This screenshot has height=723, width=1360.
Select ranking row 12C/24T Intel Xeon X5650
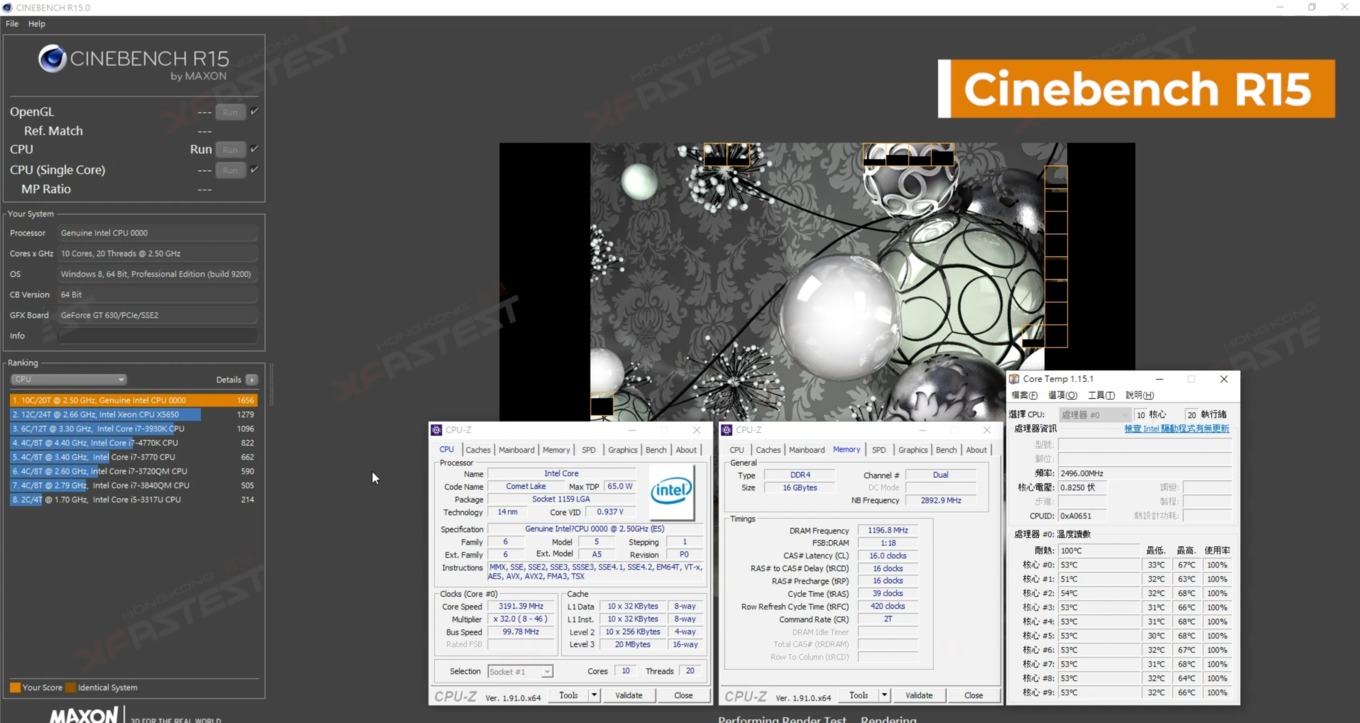pyautogui.click(x=133, y=414)
